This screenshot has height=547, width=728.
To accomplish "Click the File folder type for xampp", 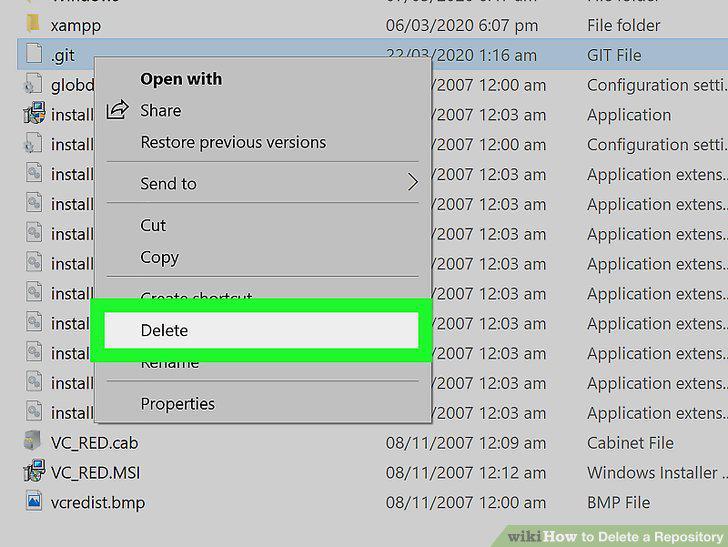I will (623, 26).
